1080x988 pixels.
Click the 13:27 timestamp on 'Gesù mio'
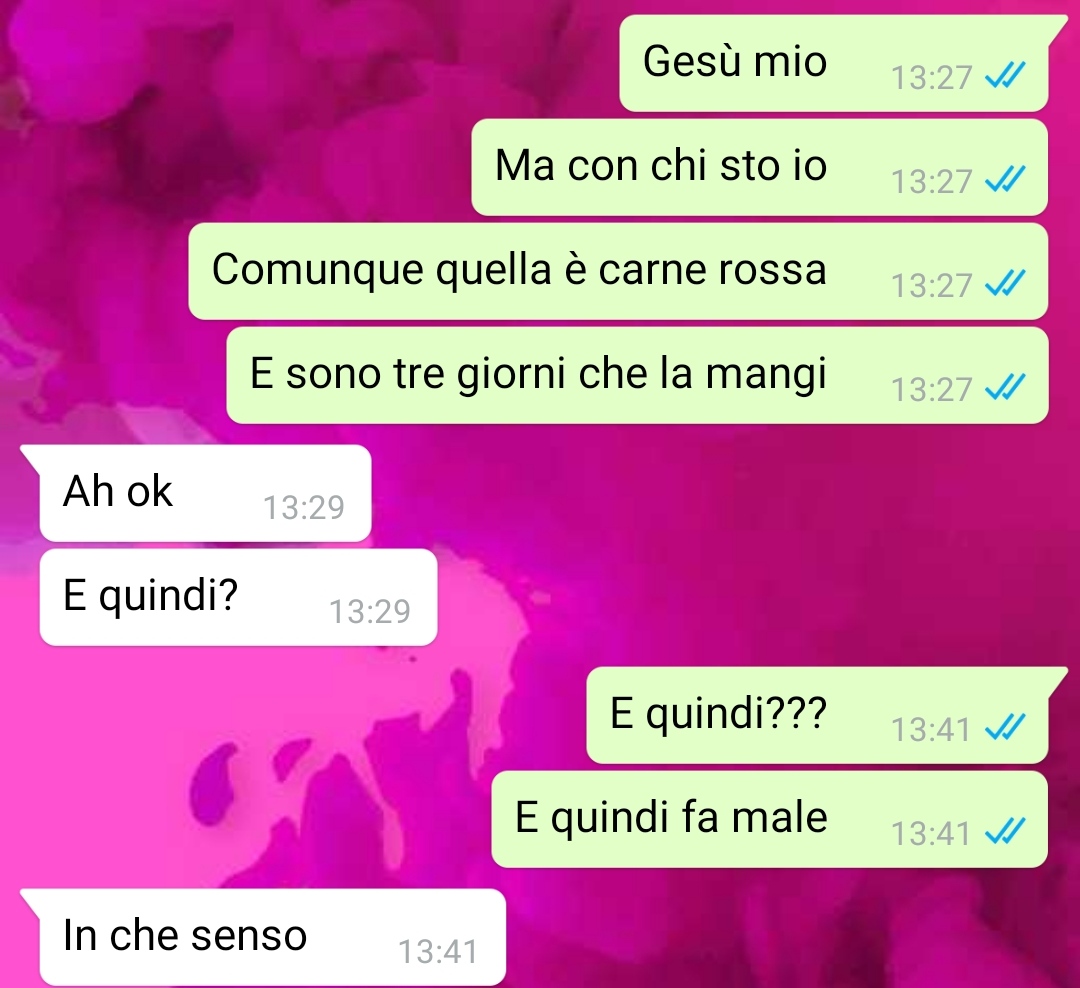coord(931,78)
